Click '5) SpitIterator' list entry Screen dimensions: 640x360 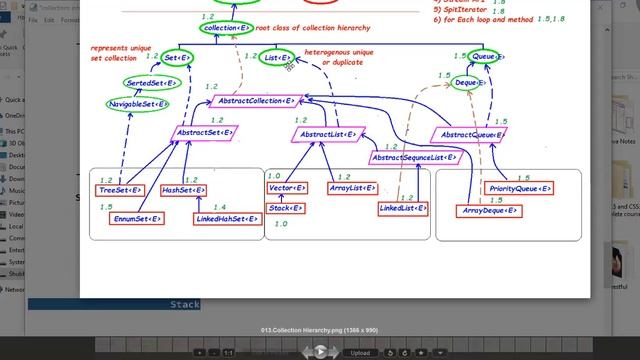point(460,9)
